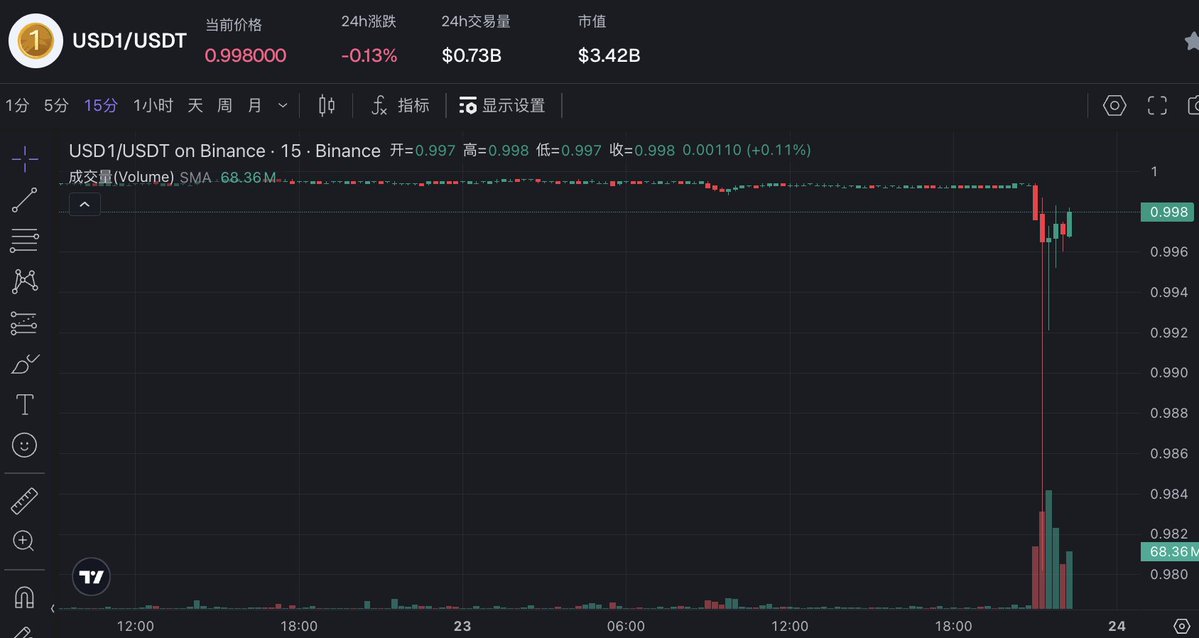Select the brush drawing tool
Viewport: 1199px width, 638px height.
pyautogui.click(x=24, y=364)
